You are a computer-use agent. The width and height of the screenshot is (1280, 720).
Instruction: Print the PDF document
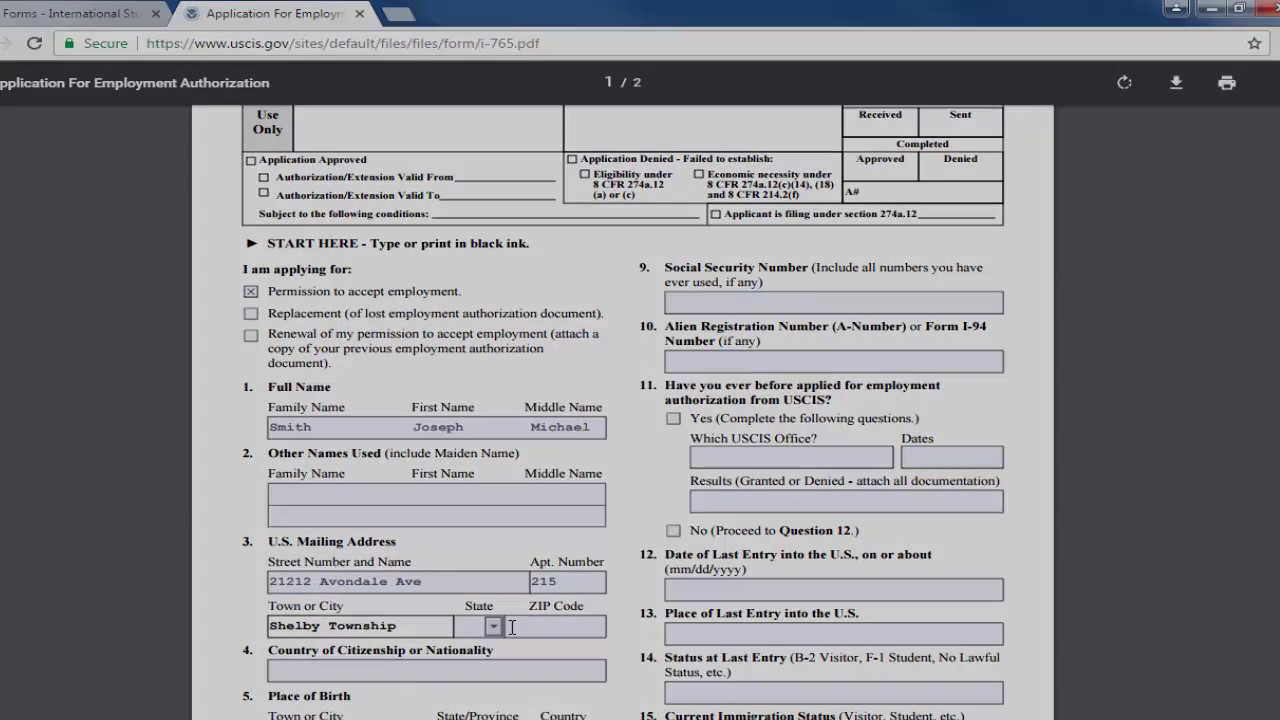coord(1227,83)
